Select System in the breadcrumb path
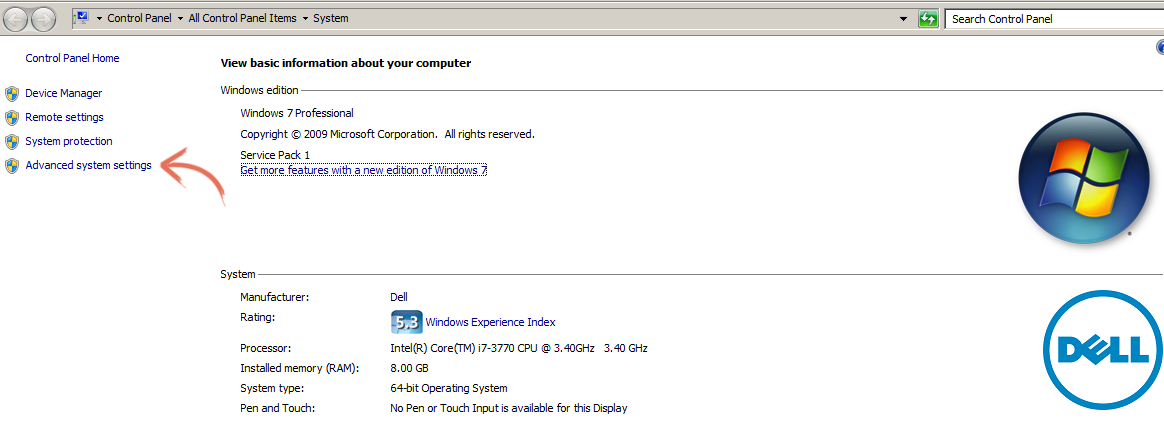 [330, 19]
